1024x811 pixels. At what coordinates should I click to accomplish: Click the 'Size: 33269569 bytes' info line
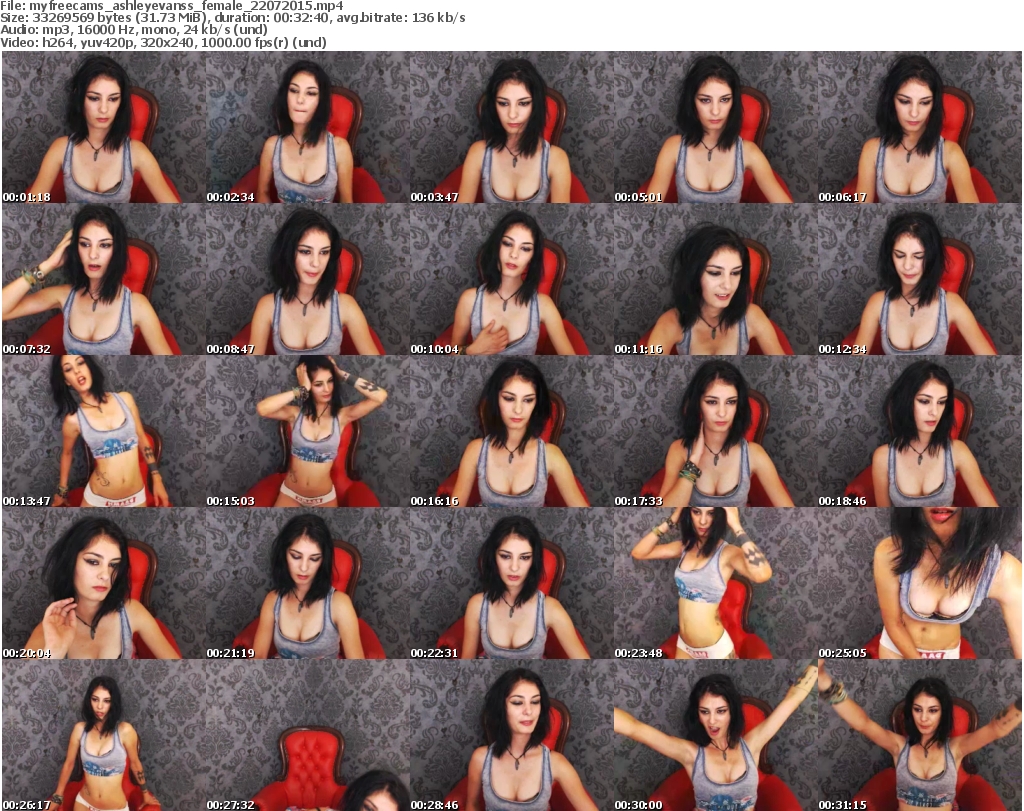[x=232, y=18]
